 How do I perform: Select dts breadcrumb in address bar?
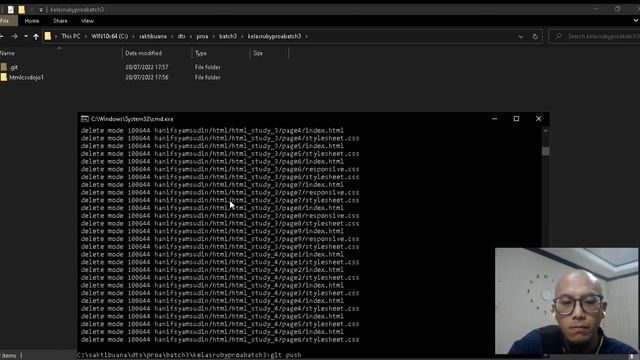[181, 36]
